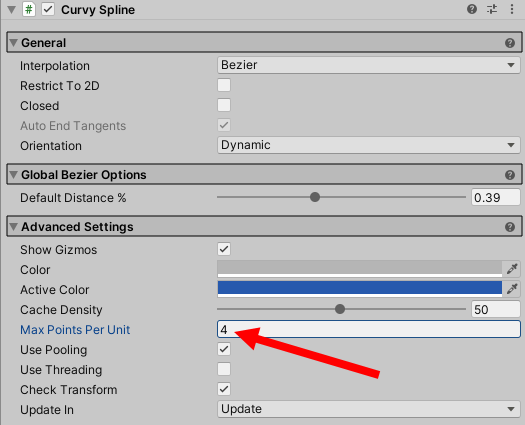Click the Curvy Spline script icon
Screen dimensions: 525x425
(29, 9)
